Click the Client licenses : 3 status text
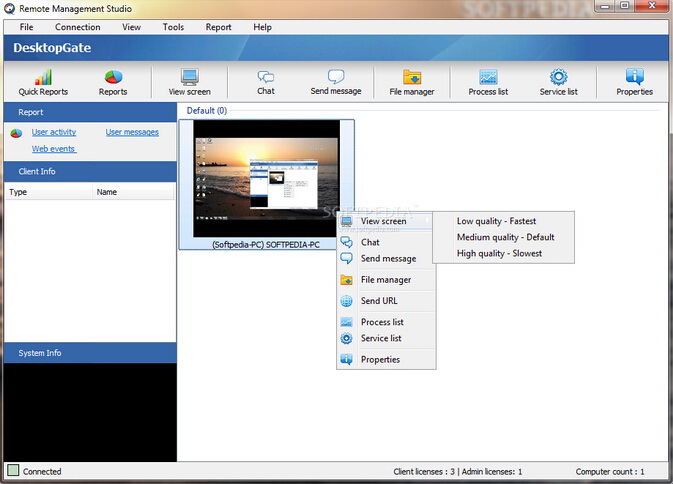Screen dimensions: 673x484 [x=424, y=472]
